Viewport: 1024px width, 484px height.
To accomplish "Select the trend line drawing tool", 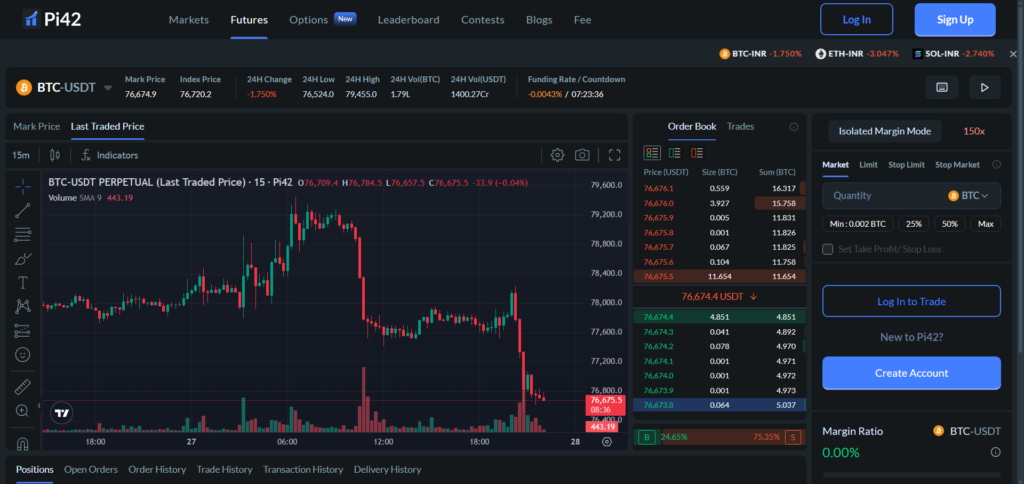I will pos(22,210).
